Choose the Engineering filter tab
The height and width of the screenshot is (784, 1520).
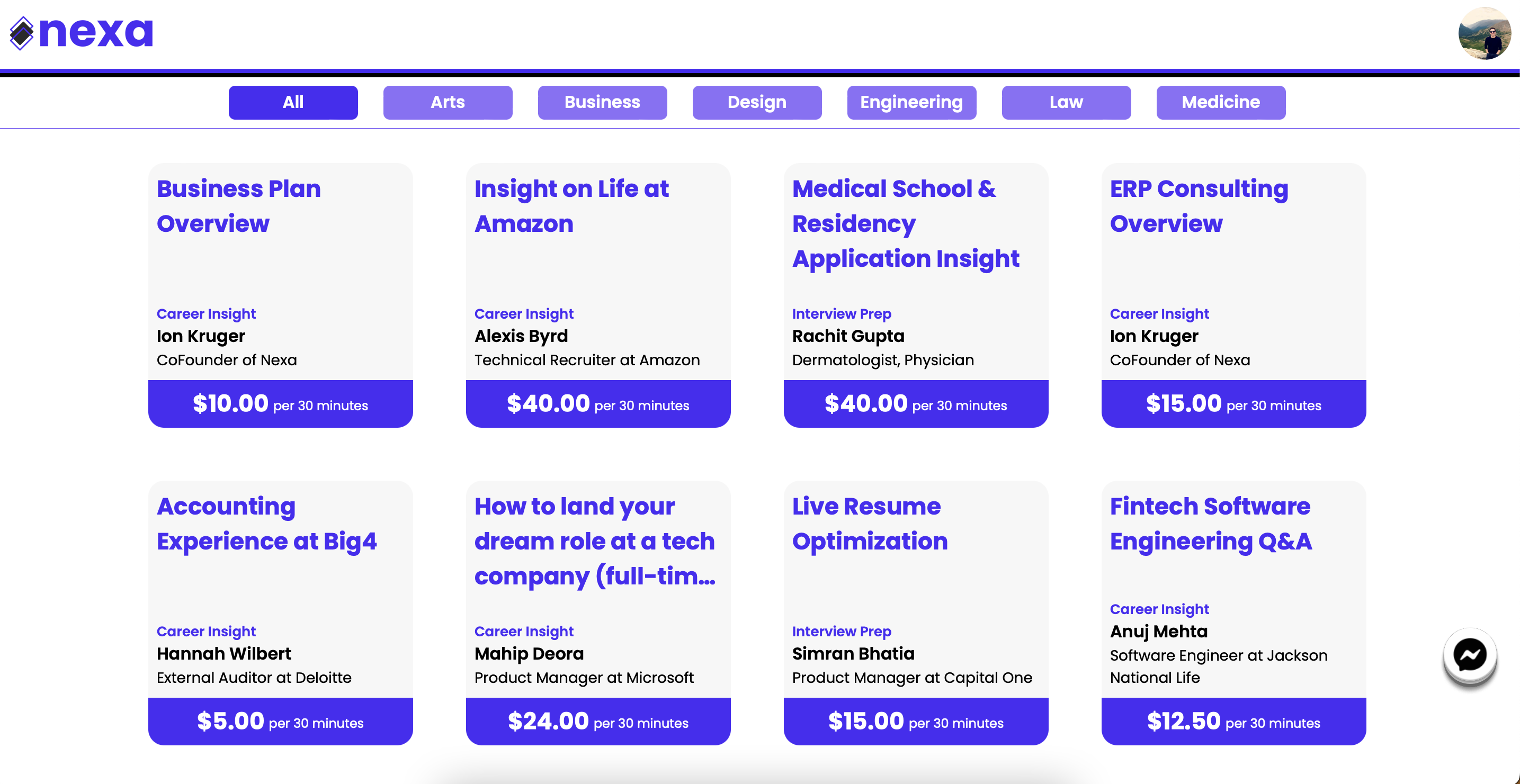pos(911,102)
